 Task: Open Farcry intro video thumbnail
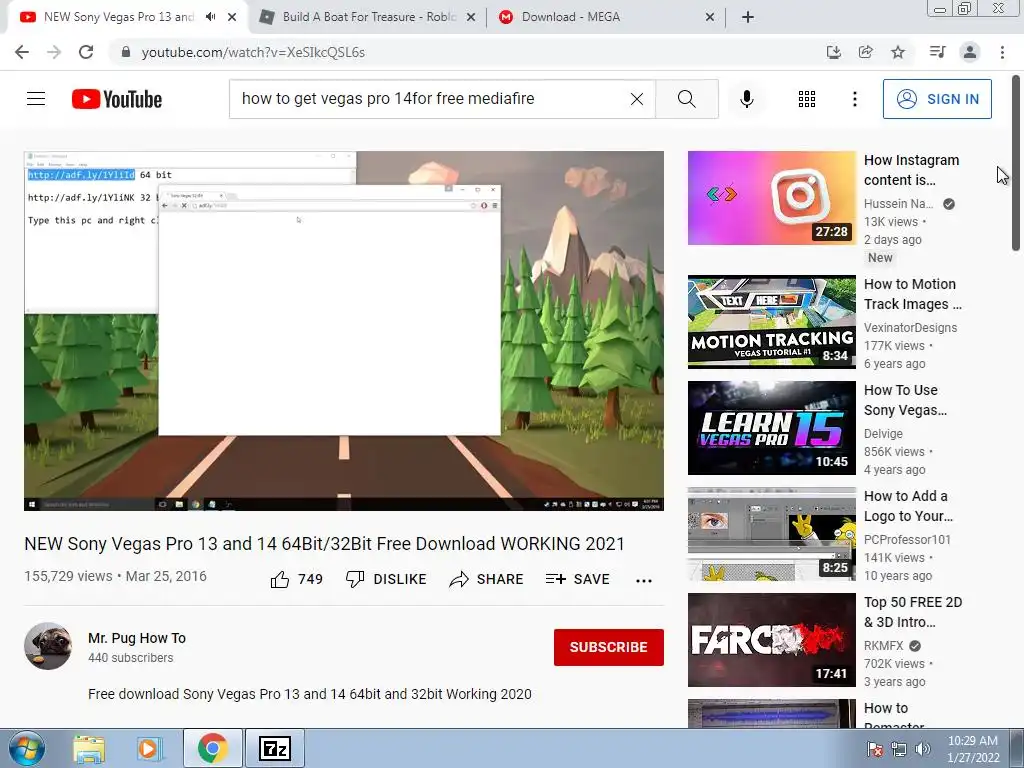click(772, 640)
